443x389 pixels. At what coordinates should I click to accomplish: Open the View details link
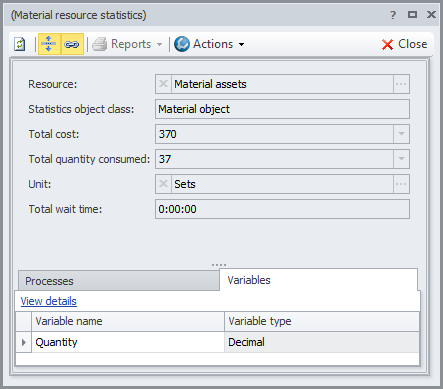[x=49, y=301]
